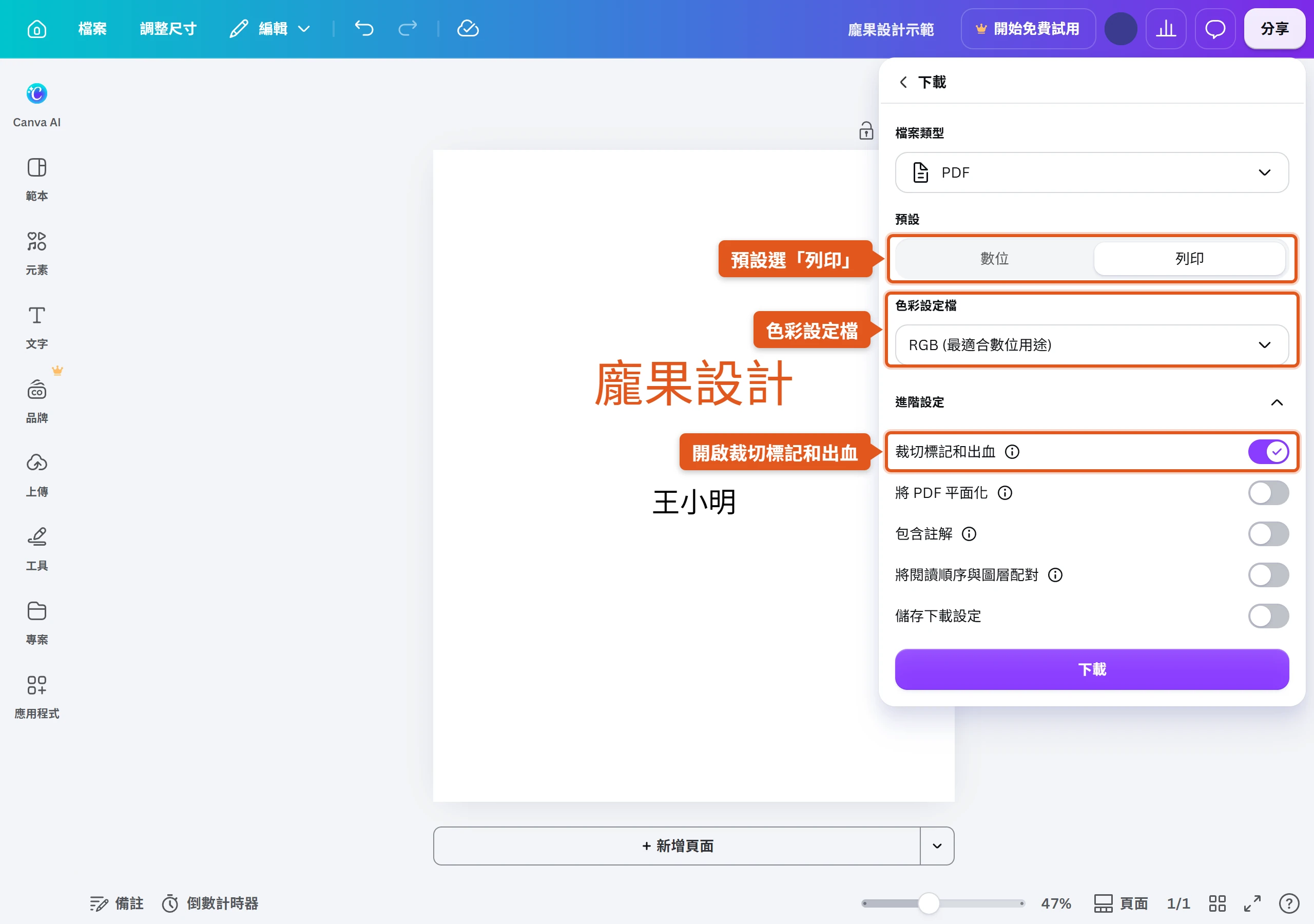The image size is (1314, 924).
Task: Open grid view icon in bottom bar
Action: tap(1218, 903)
